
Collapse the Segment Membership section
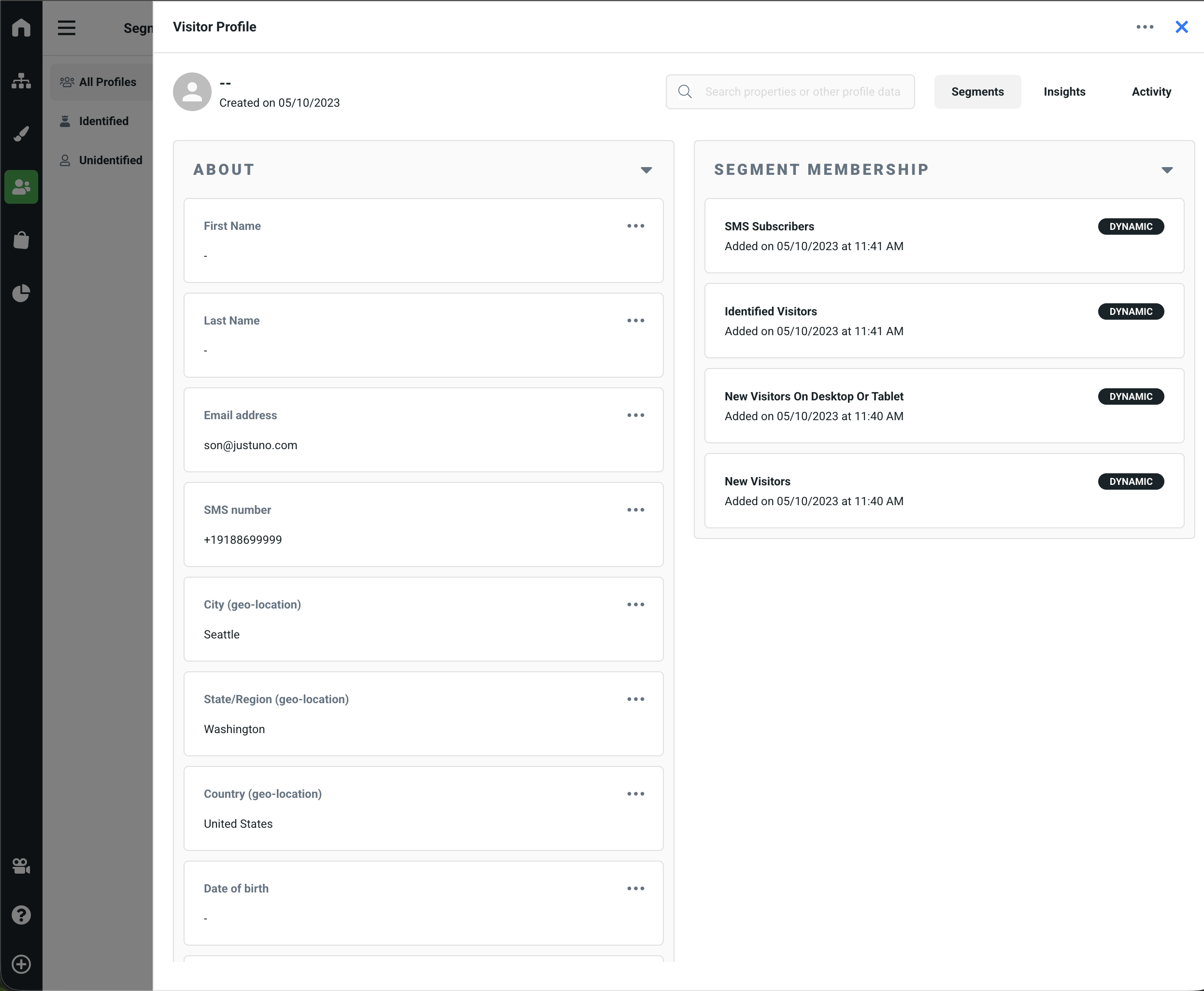tap(1167, 170)
